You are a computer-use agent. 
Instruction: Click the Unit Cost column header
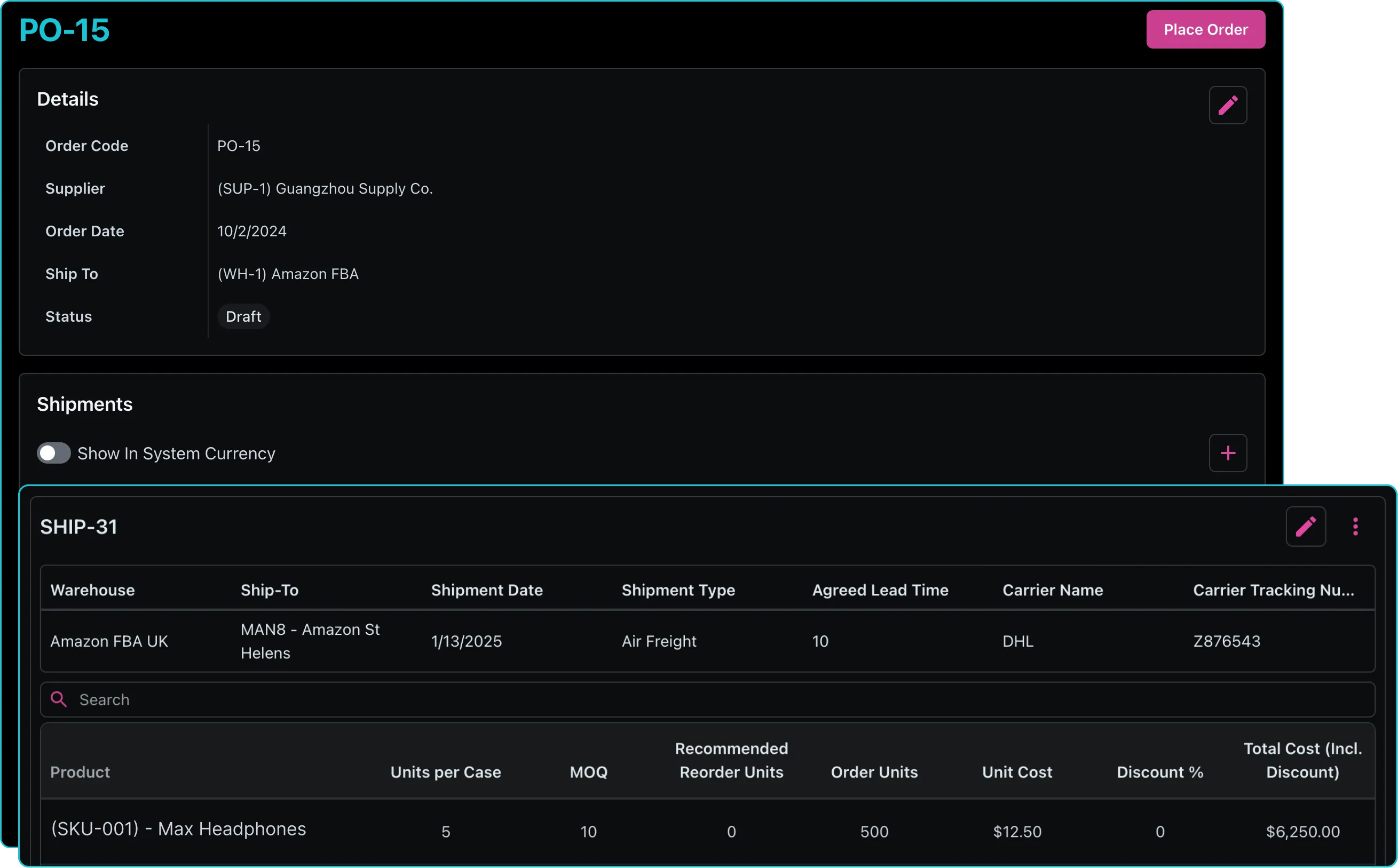[x=1017, y=772]
